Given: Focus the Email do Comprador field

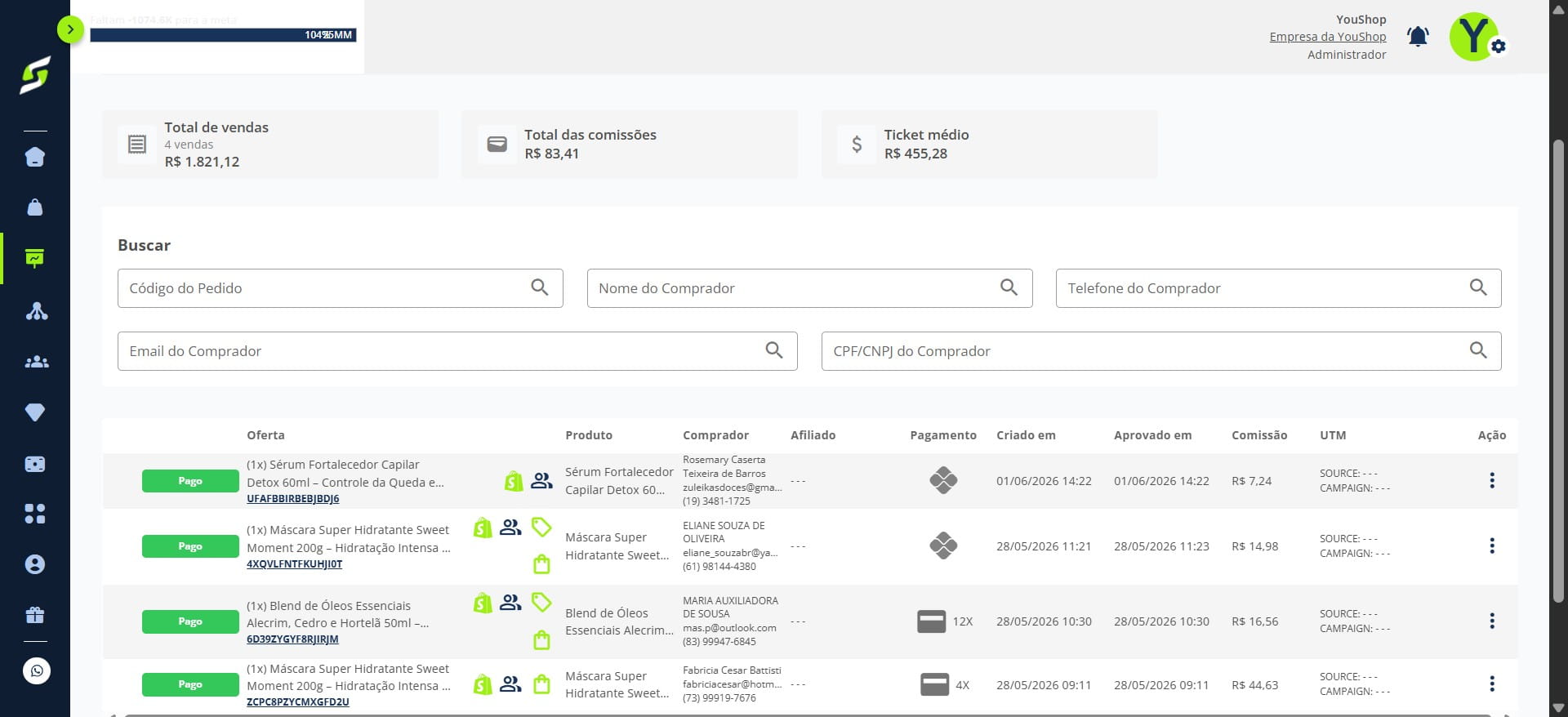Looking at the screenshot, I should click(x=457, y=351).
